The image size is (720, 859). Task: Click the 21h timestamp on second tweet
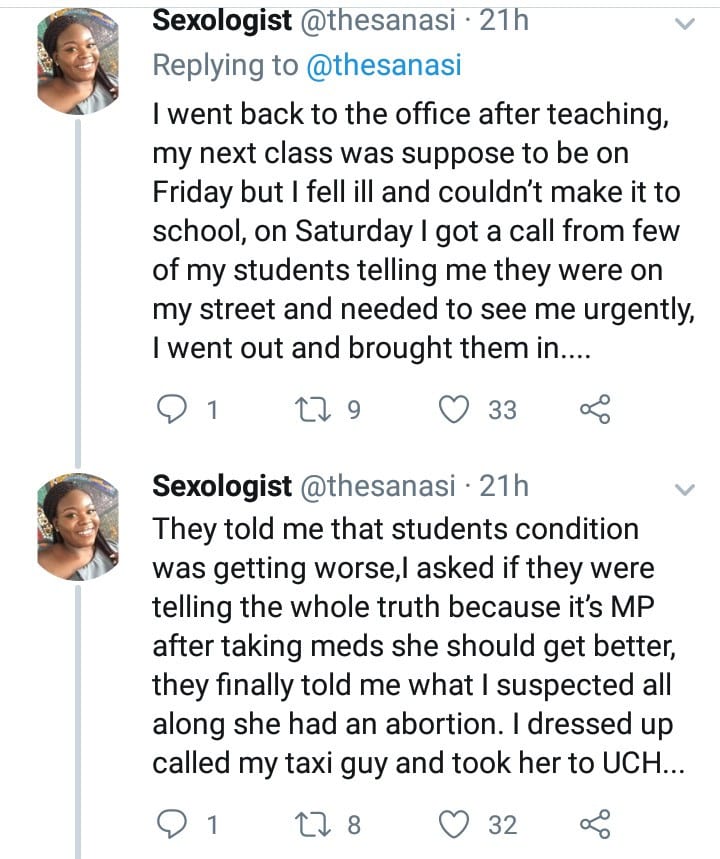pos(505,486)
